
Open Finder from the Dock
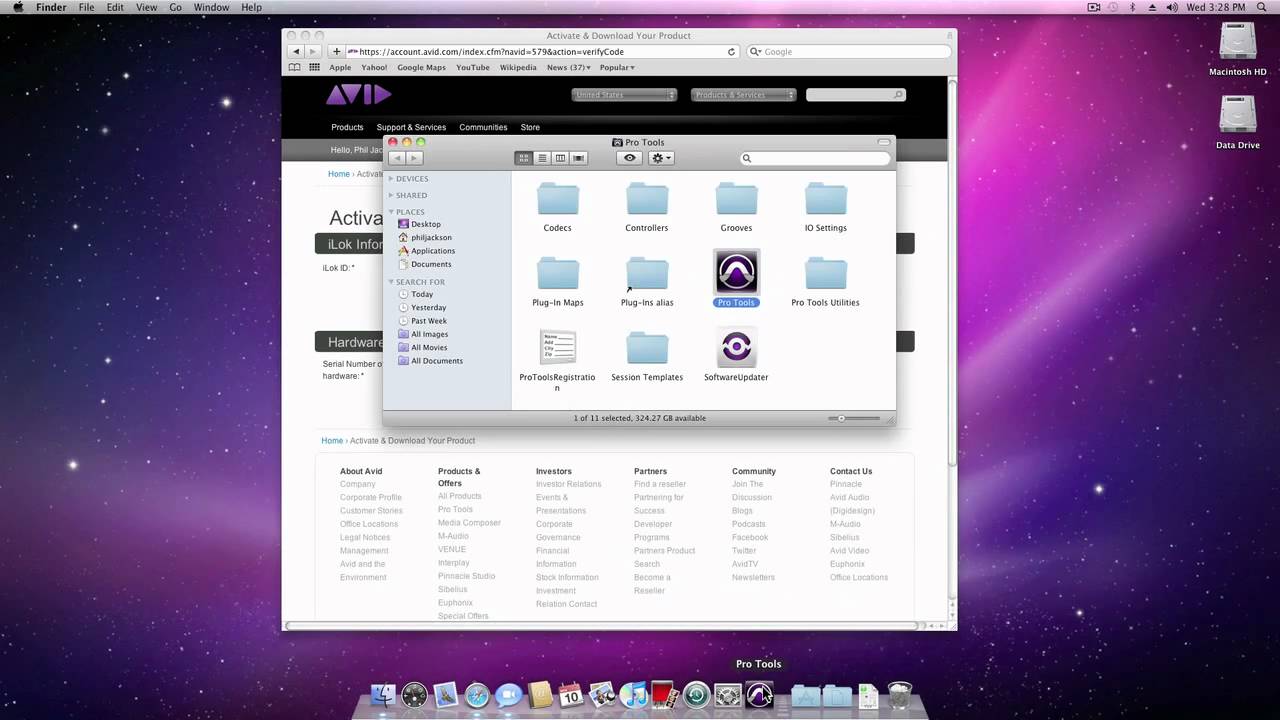click(x=383, y=694)
